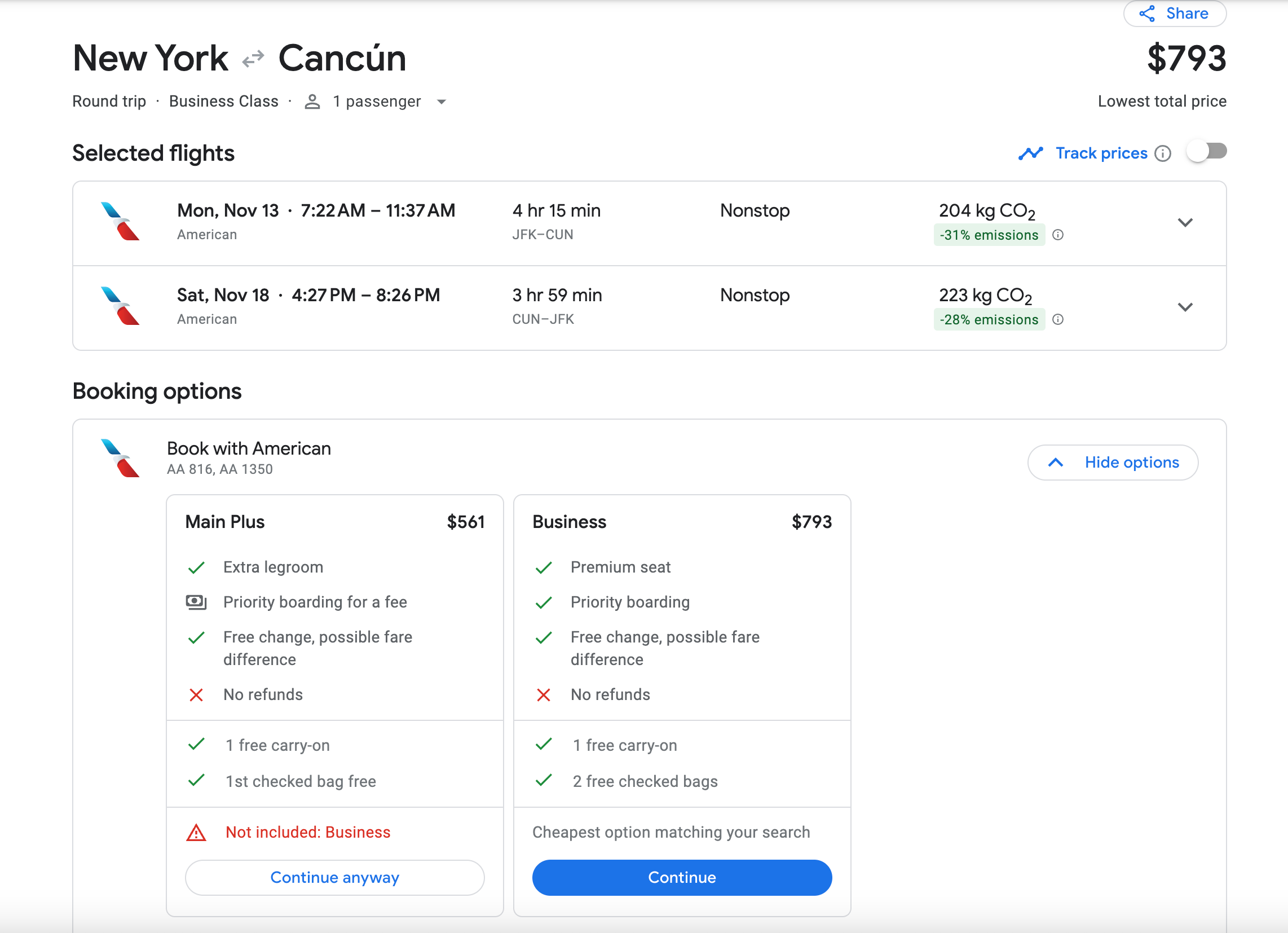This screenshot has width=1288, height=933.
Task: Click Continue anyway for Main Plus
Action: click(x=334, y=877)
